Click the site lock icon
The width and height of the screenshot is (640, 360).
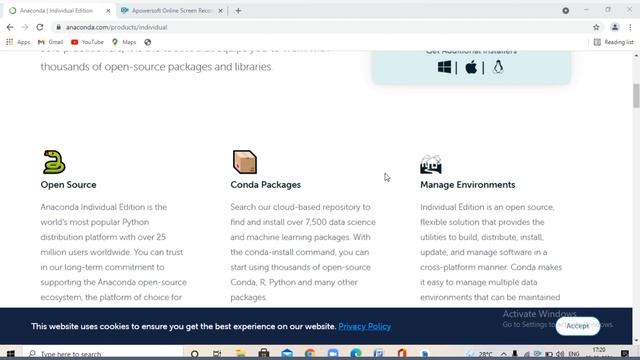58,27
